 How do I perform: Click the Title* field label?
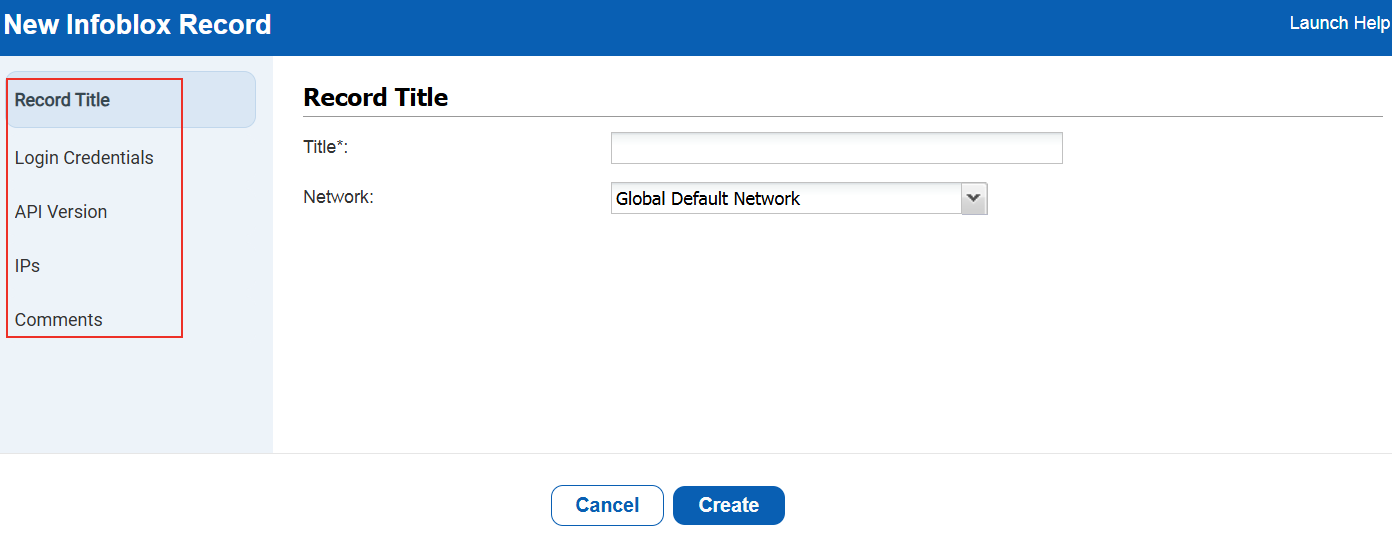tap(325, 147)
